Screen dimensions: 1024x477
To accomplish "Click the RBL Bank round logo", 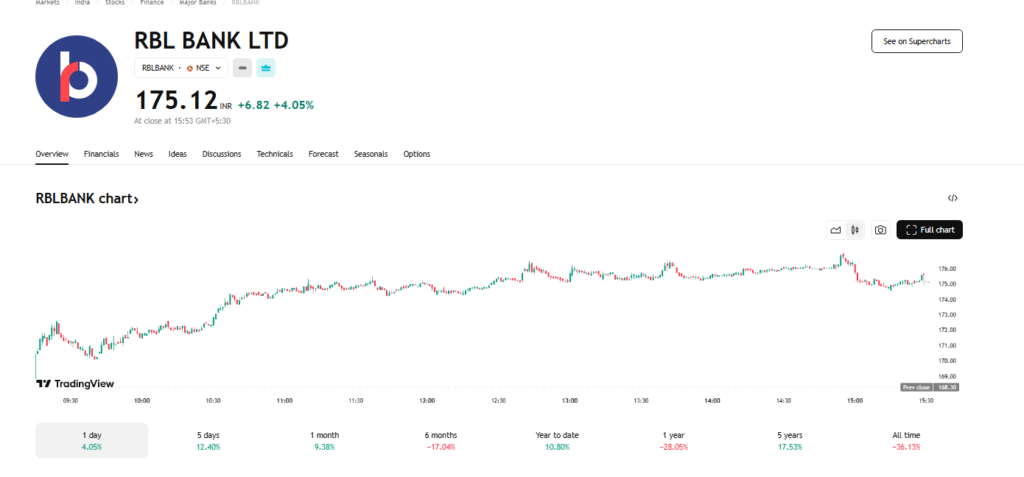I will click(76, 76).
